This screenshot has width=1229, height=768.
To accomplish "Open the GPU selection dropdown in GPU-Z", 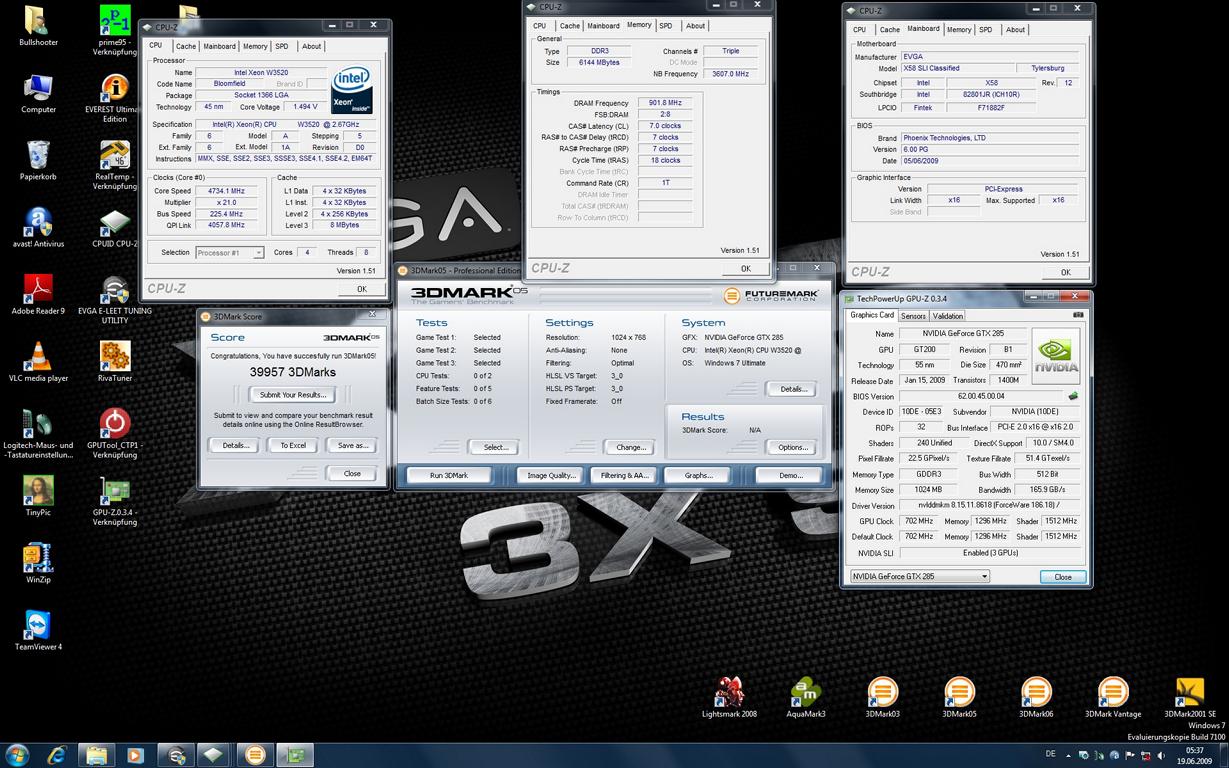I will pyautogui.click(x=919, y=576).
